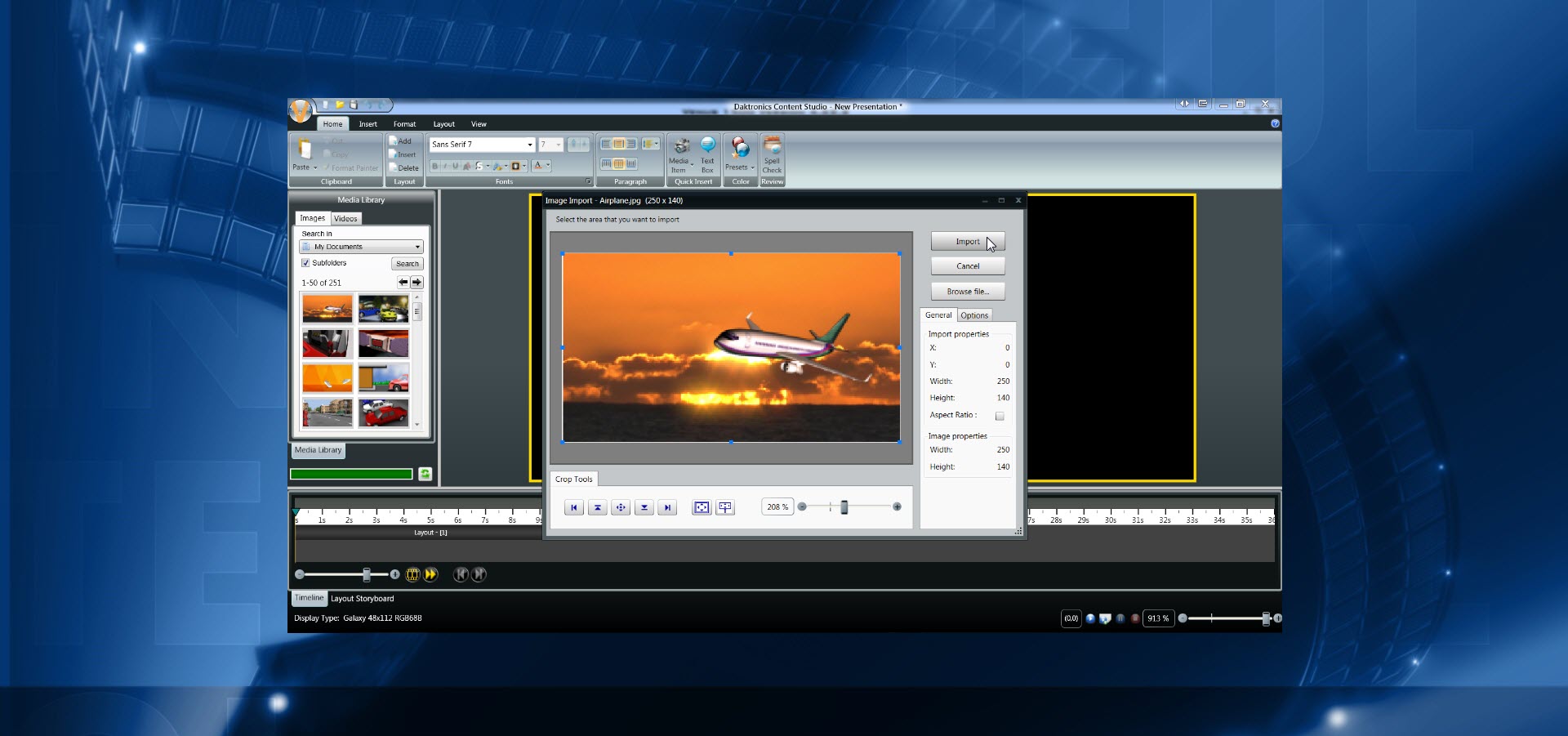Open the Insert ribbon tab
The width and height of the screenshot is (1568, 736).
click(x=367, y=123)
